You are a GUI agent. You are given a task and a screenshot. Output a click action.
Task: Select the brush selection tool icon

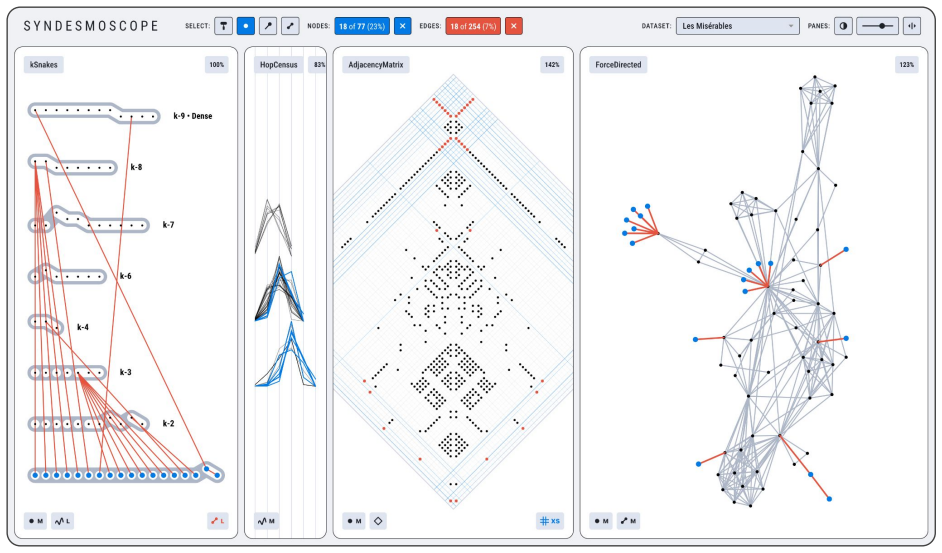point(223,26)
